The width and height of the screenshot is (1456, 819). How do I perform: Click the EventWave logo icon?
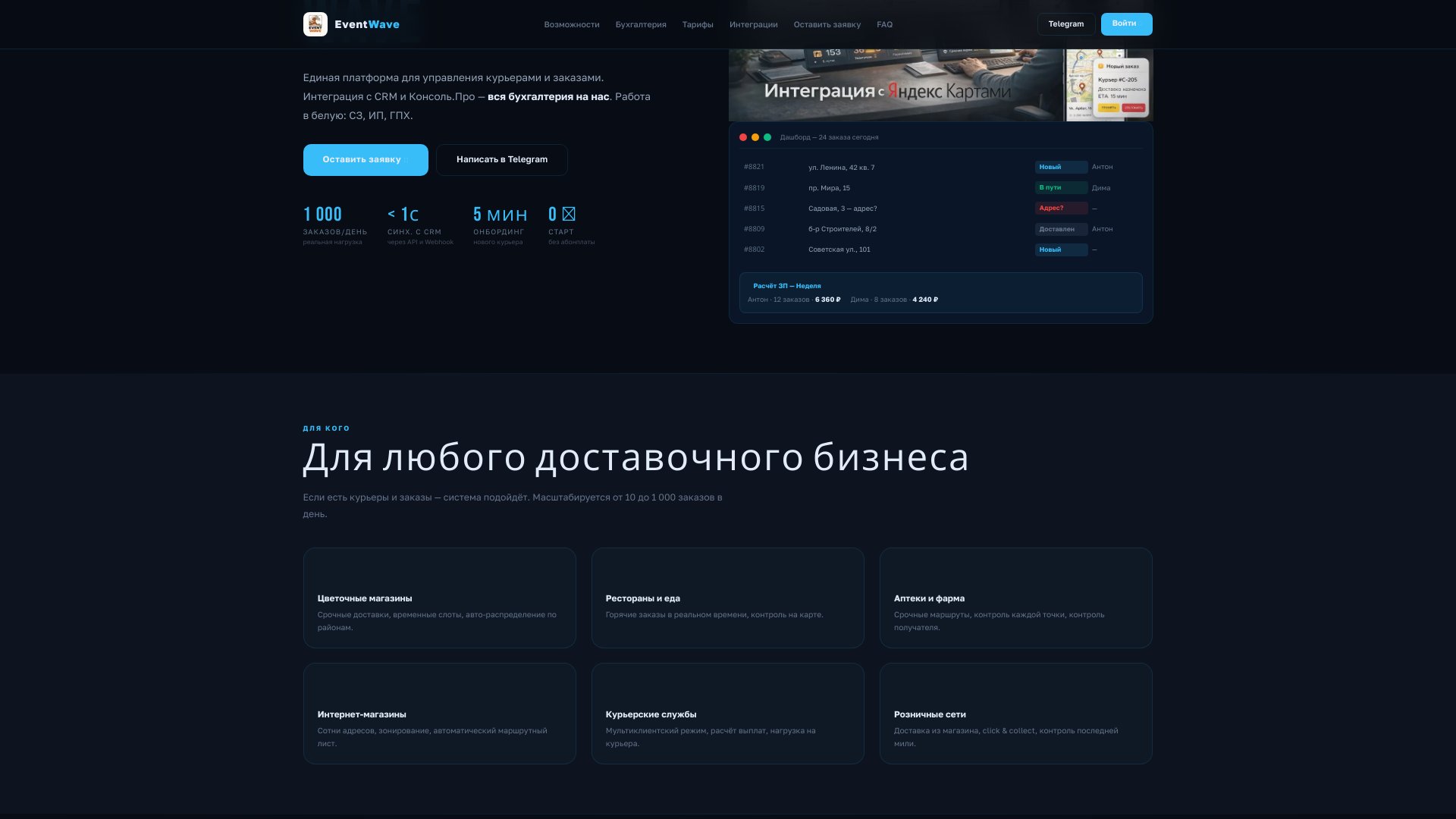click(315, 24)
